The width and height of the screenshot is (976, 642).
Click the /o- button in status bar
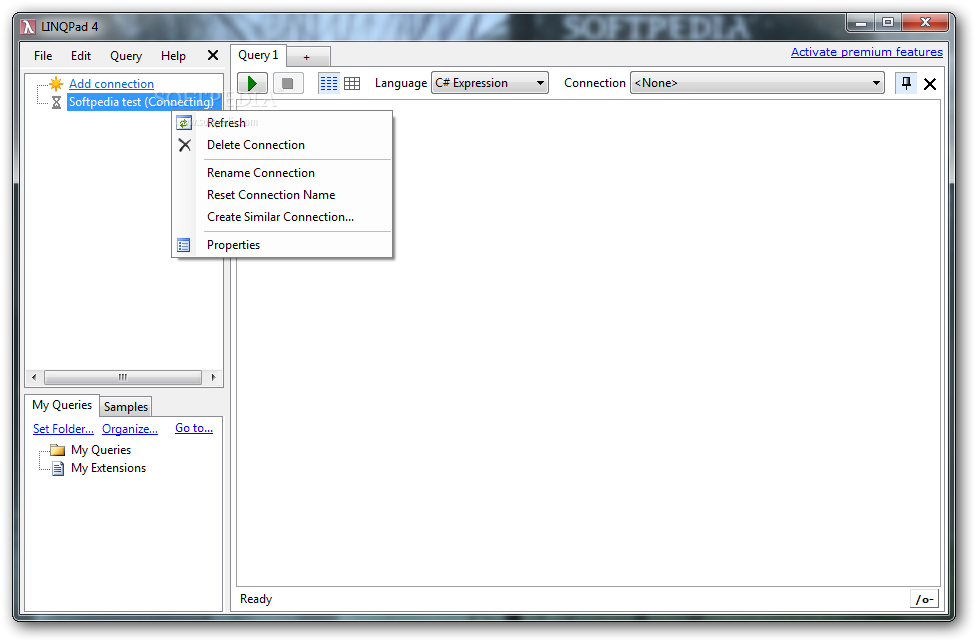pyautogui.click(x=924, y=599)
